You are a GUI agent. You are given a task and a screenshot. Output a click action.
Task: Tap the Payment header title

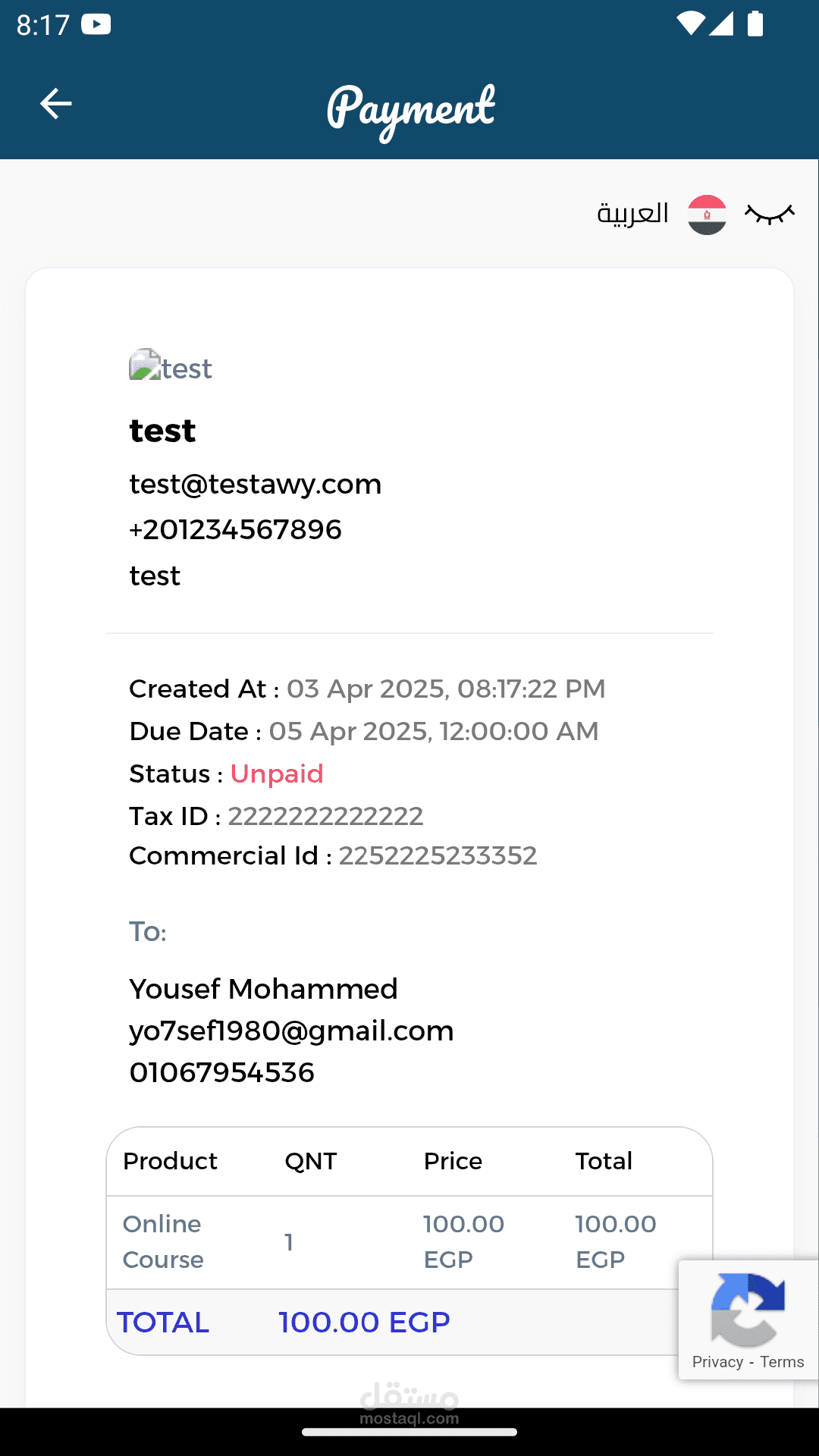411,108
